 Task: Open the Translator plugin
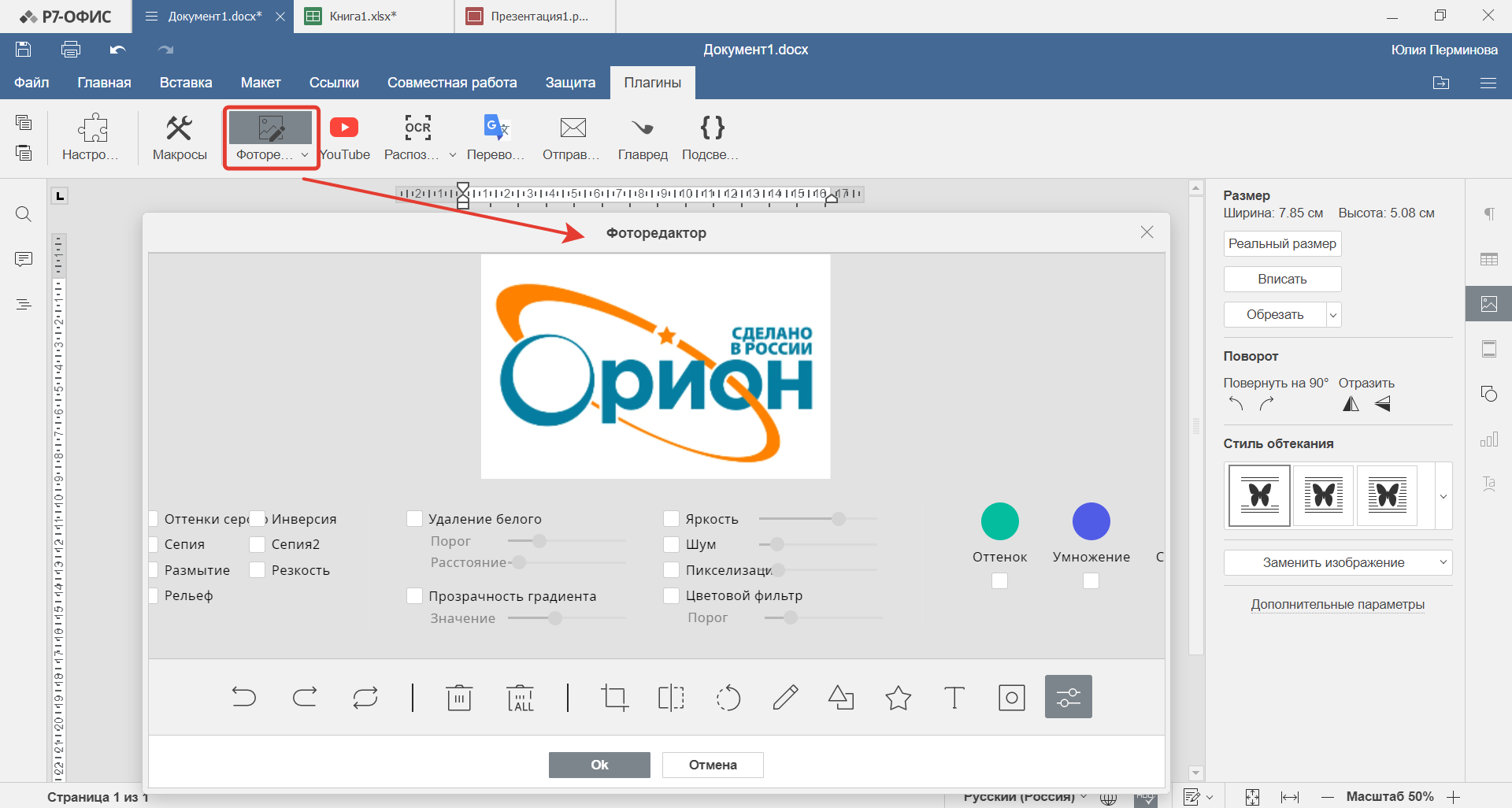point(496,137)
